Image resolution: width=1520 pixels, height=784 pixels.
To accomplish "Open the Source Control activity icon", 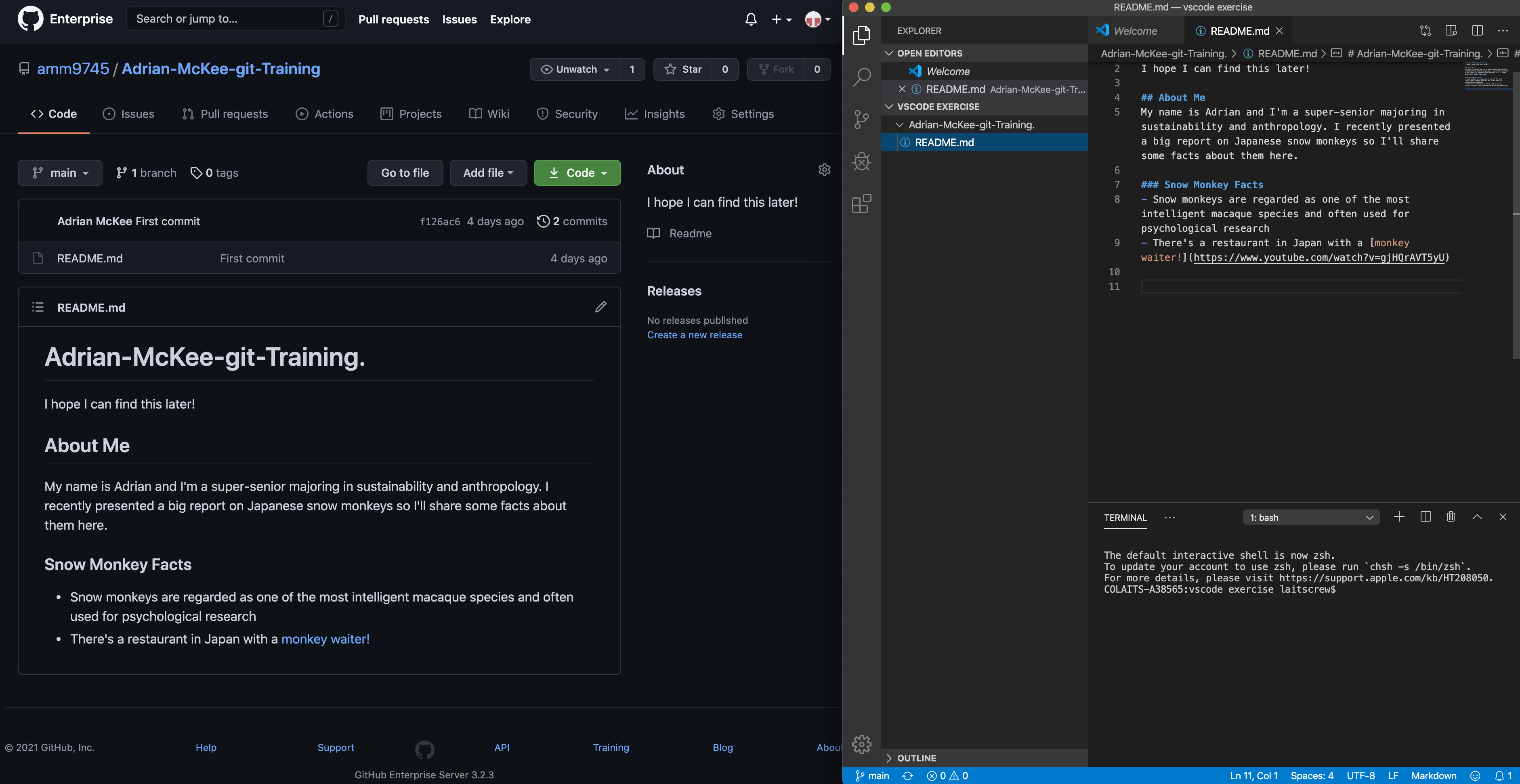I will coord(861,119).
